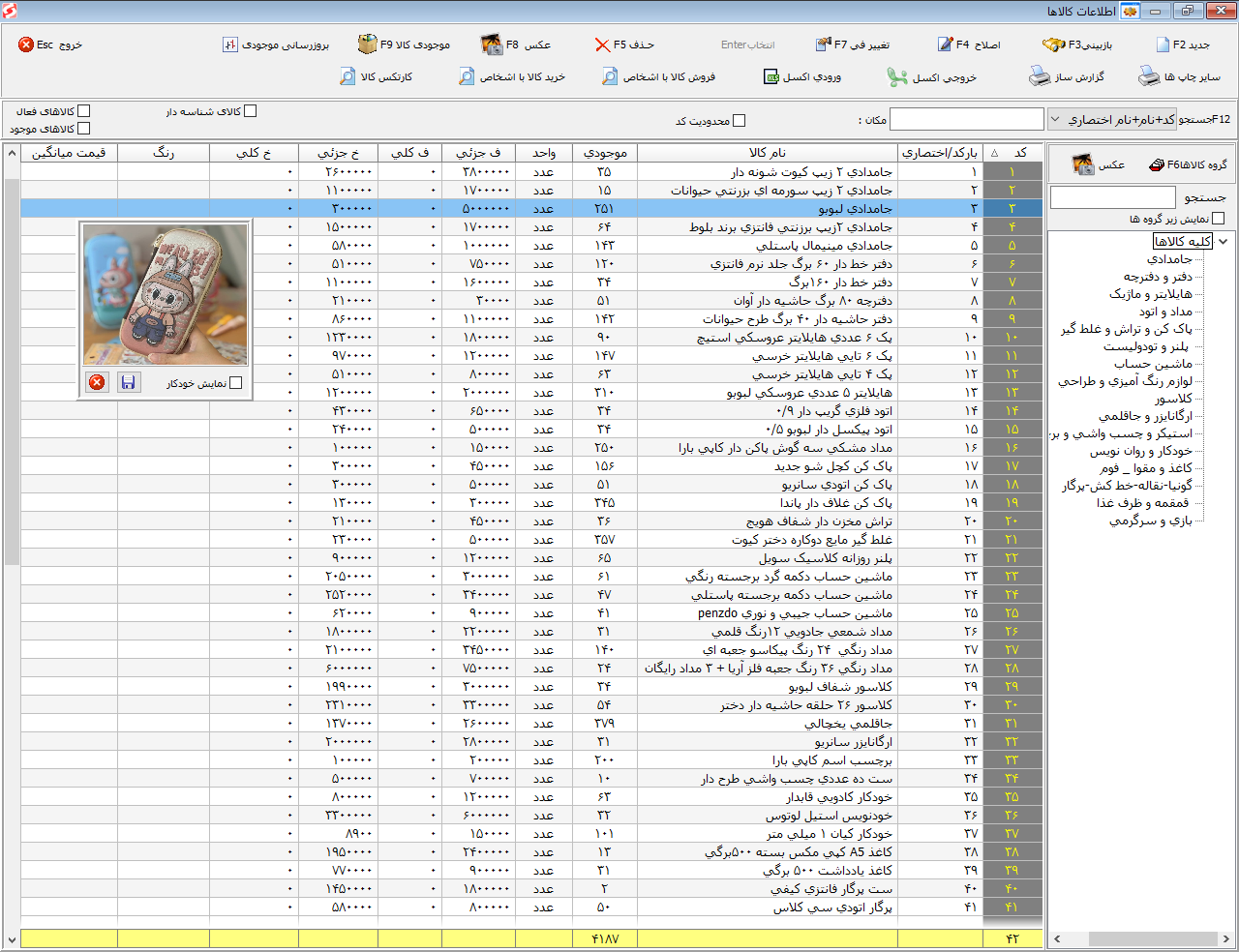Screen dimensions: 1239x952
Task: Select ماشین حساب category
Action: tap(1153, 364)
